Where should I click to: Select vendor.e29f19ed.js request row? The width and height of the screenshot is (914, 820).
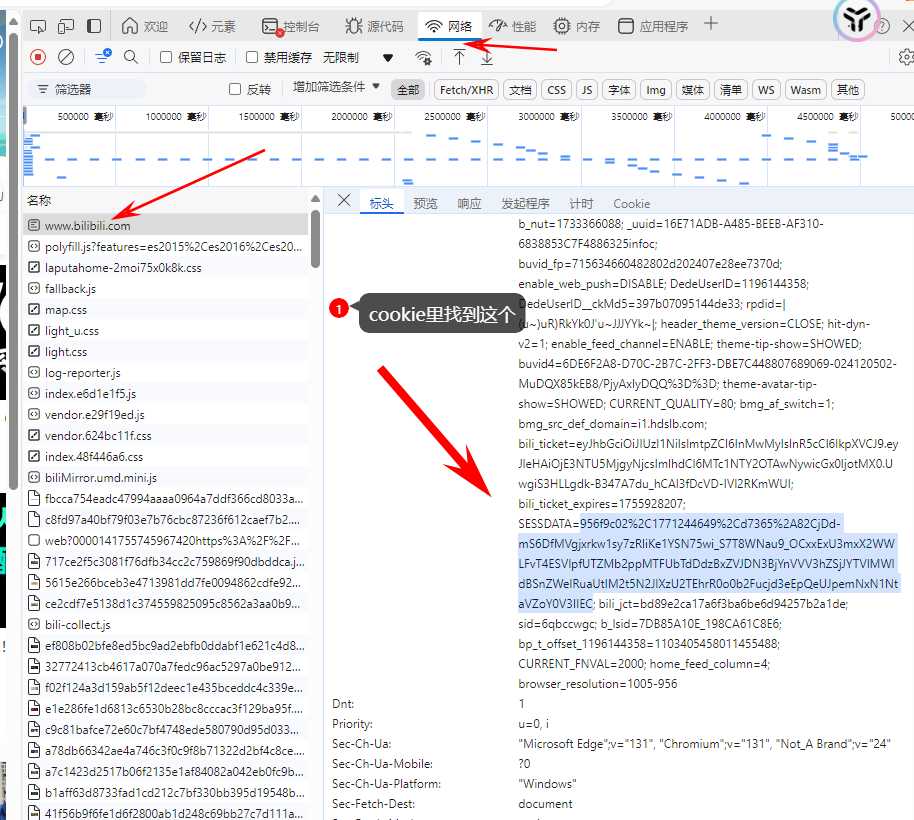pyautogui.click(x=166, y=414)
